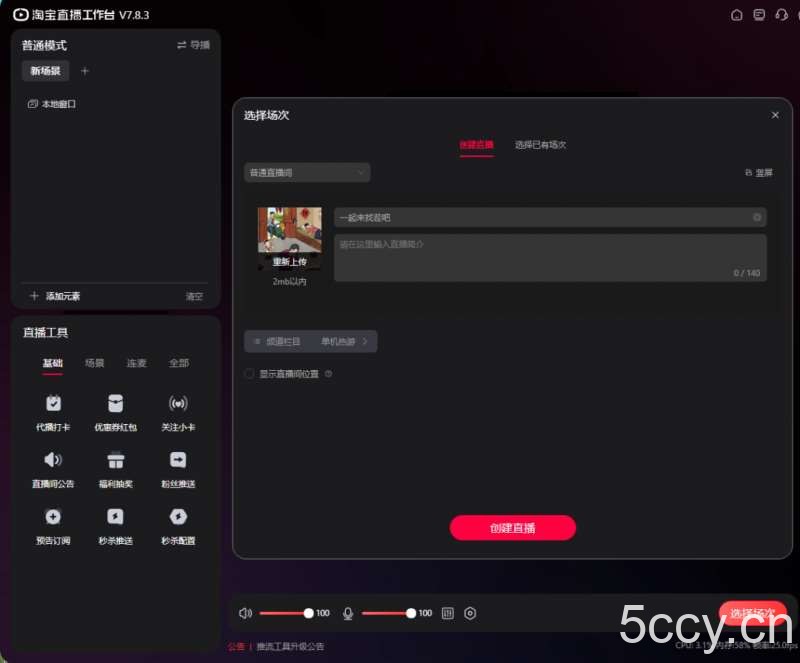
Task: Mute the speaker volume icon
Action: [x=245, y=613]
